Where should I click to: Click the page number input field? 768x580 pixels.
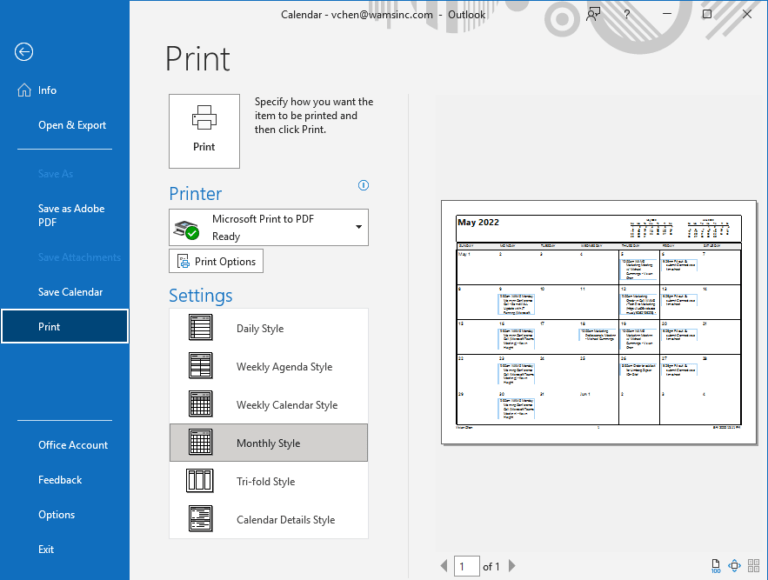[x=466, y=566]
